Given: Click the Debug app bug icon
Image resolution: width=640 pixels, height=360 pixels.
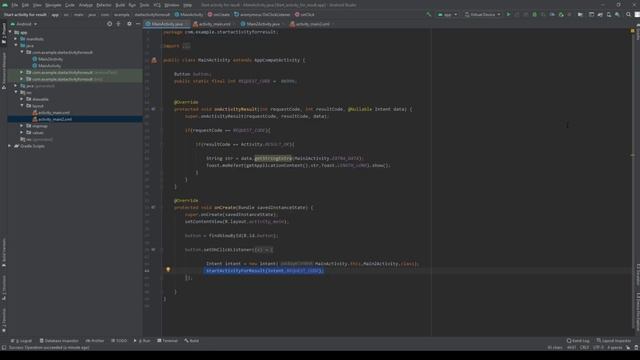Looking at the screenshot, I should (x=534, y=14).
